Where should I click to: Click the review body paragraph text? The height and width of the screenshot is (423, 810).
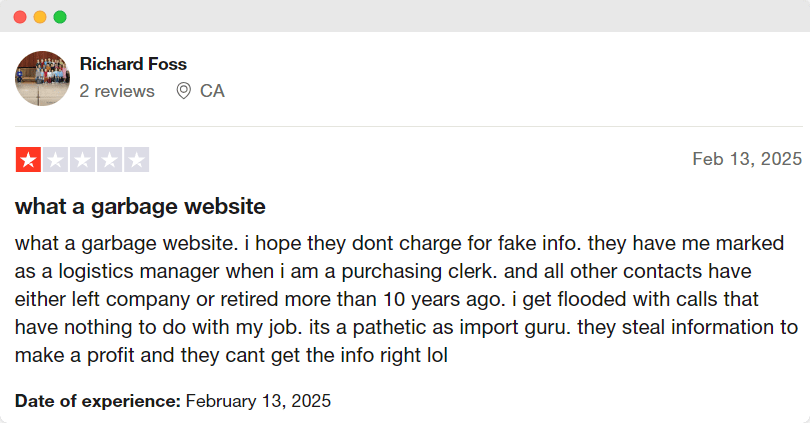[406, 299]
